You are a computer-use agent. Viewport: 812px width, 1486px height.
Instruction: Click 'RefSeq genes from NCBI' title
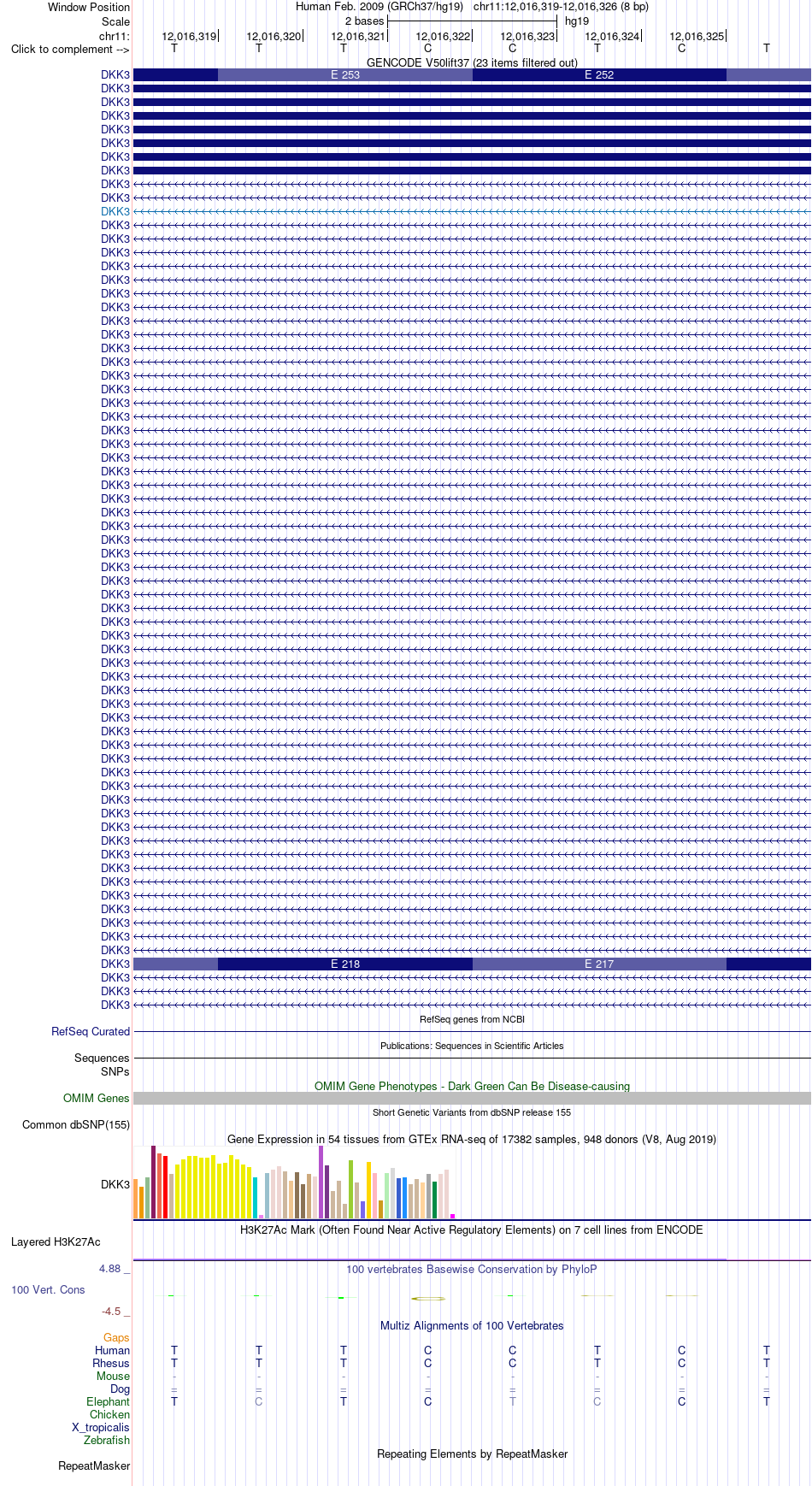pos(472,1019)
